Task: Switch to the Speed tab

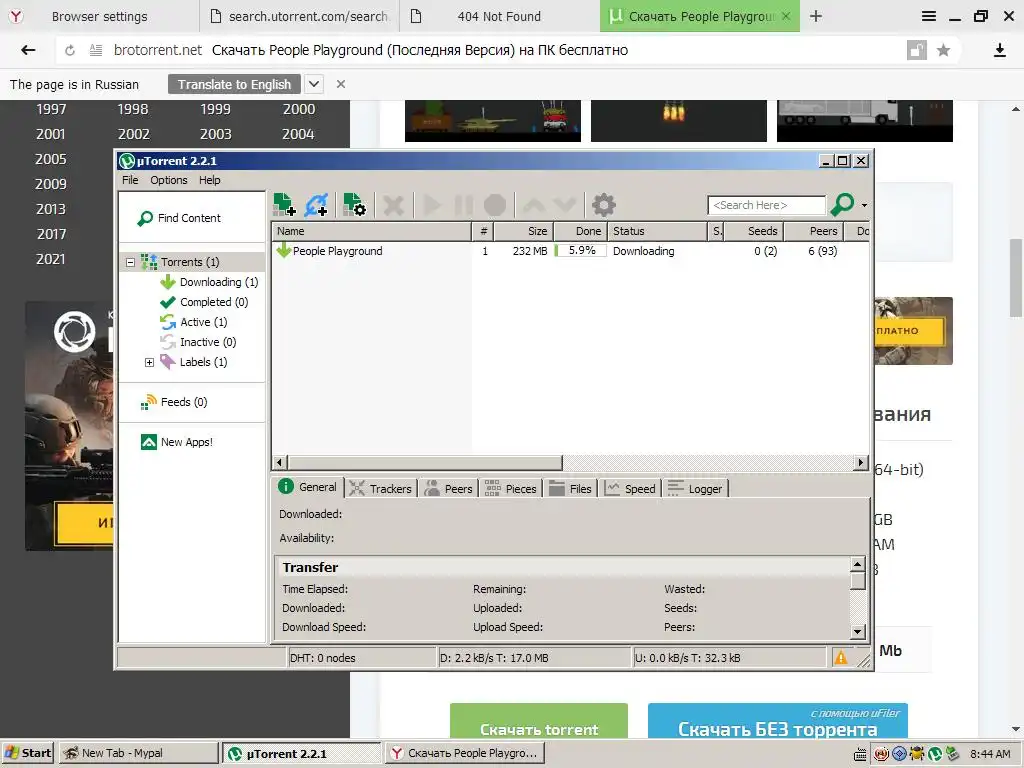Action: point(630,489)
